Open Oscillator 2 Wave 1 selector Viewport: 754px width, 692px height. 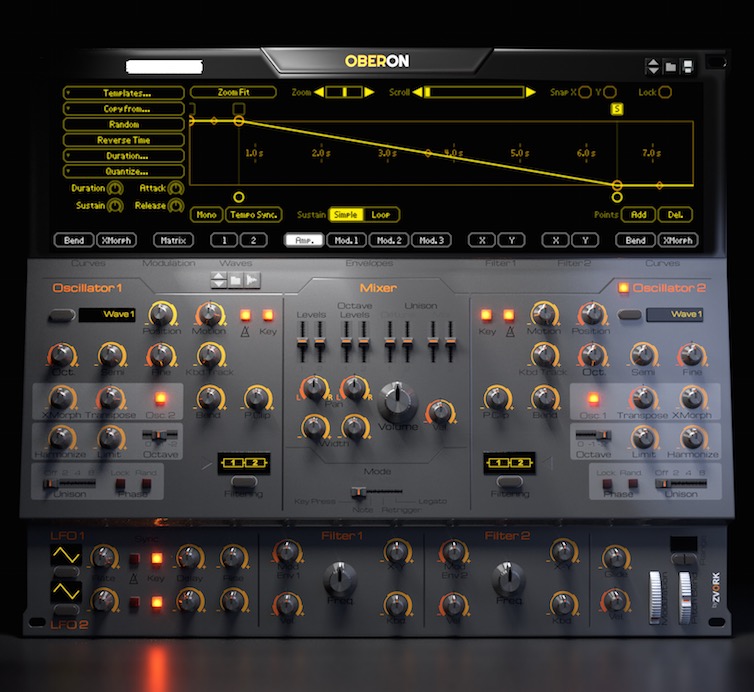[675, 315]
